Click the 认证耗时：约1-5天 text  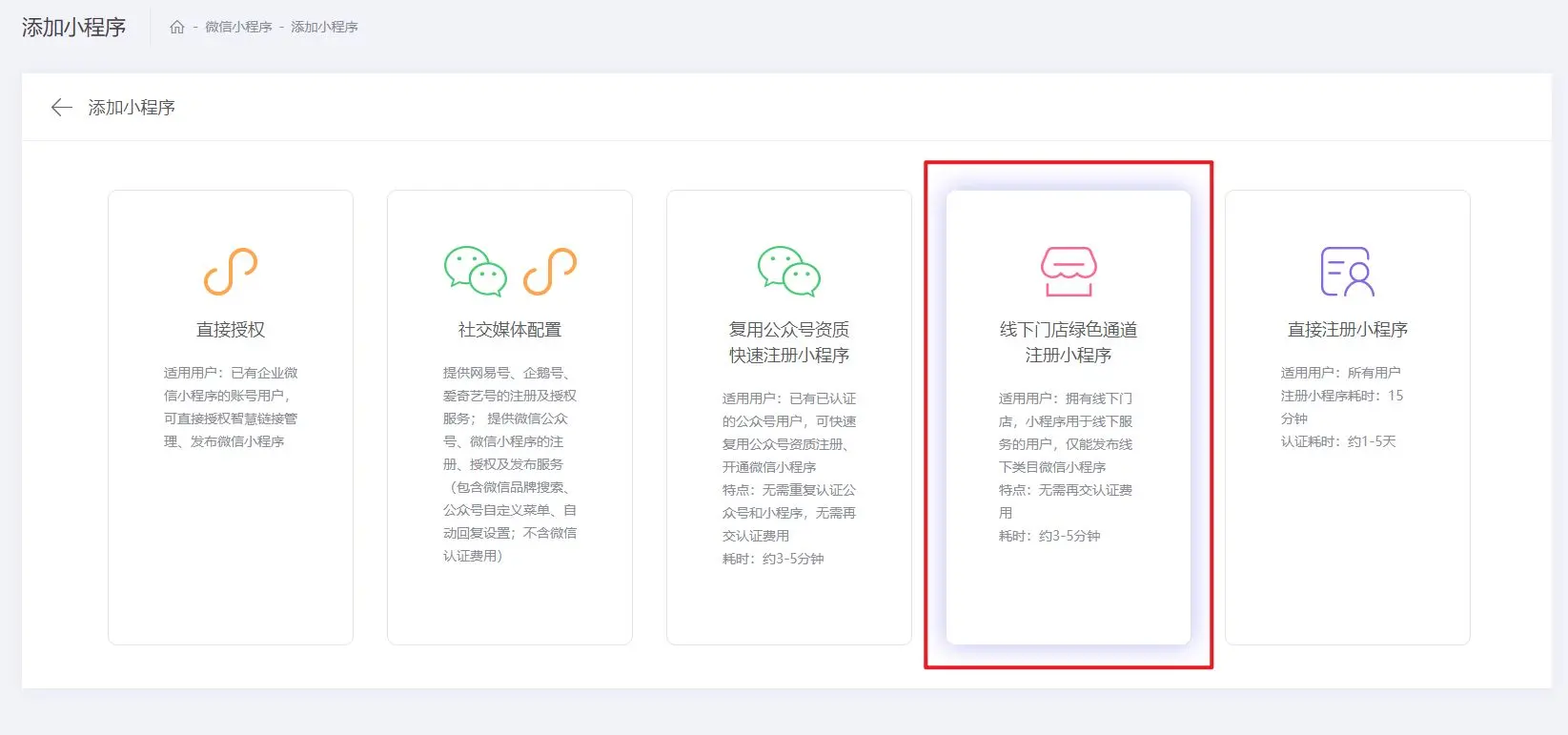[x=1337, y=441]
